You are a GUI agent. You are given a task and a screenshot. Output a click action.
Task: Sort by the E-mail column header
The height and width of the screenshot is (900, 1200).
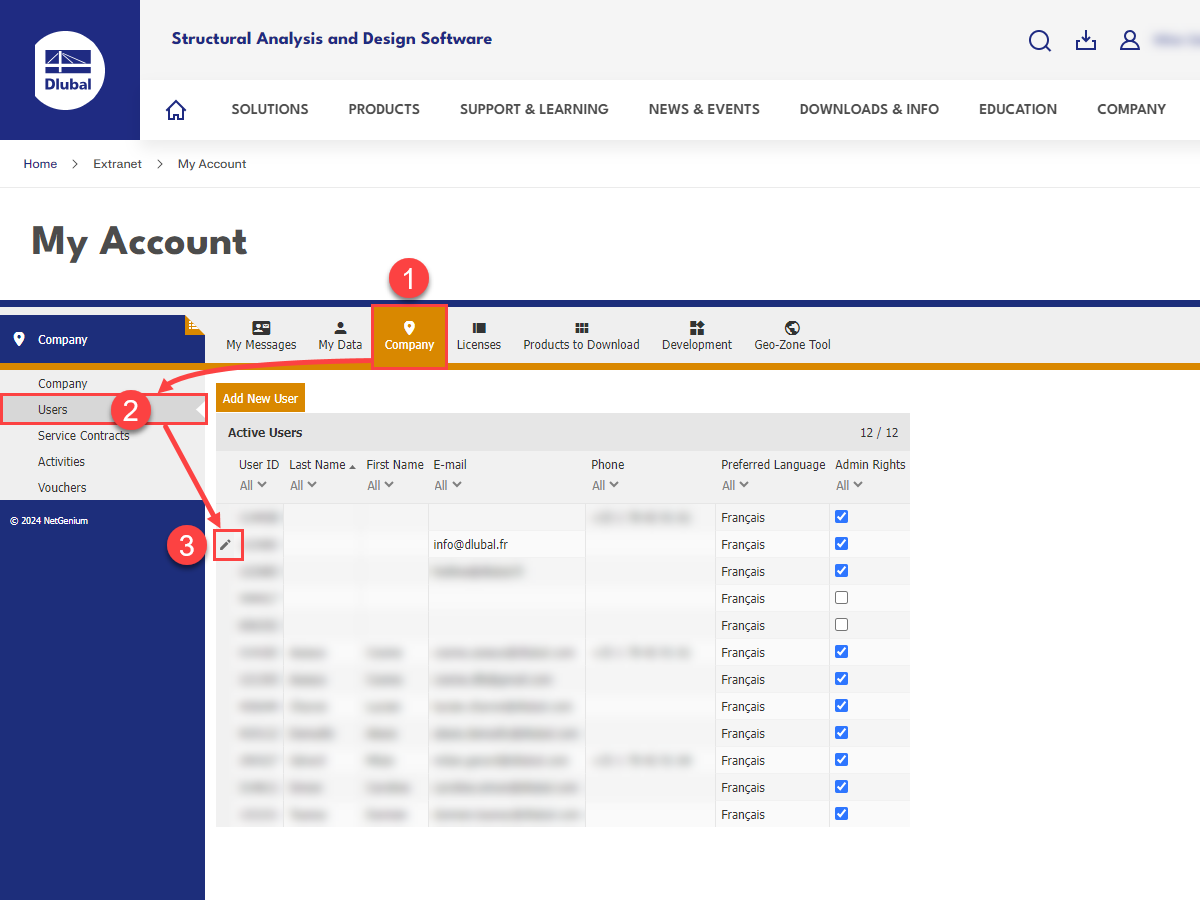click(x=450, y=465)
